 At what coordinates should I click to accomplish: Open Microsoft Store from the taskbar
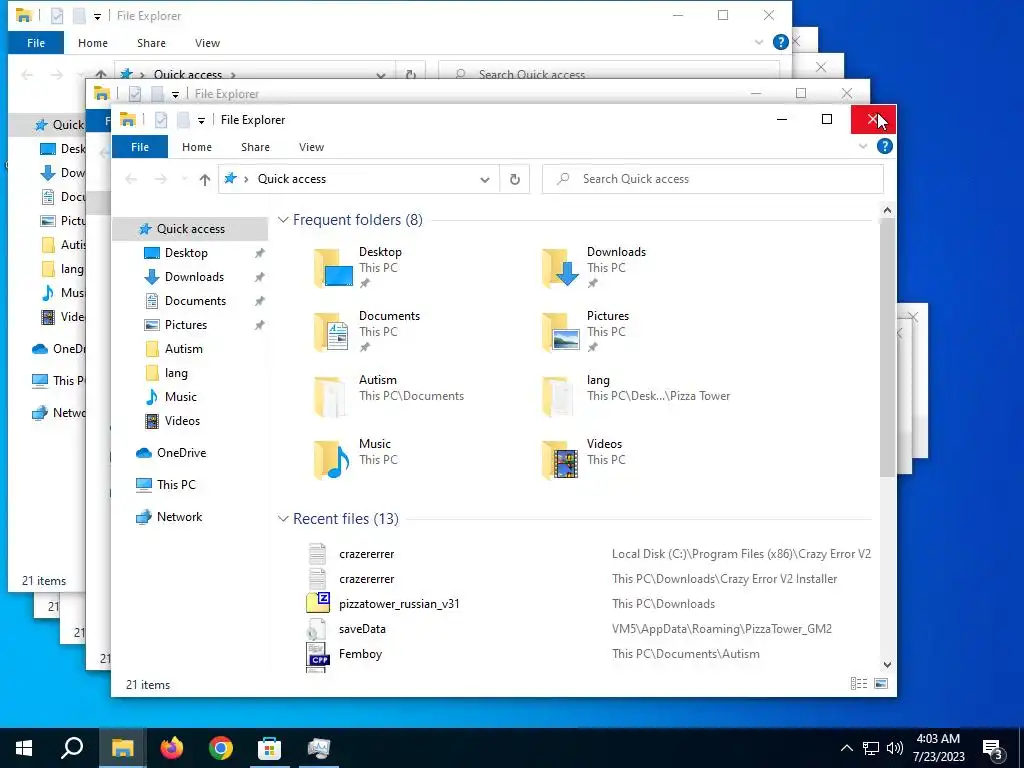pyautogui.click(x=269, y=748)
